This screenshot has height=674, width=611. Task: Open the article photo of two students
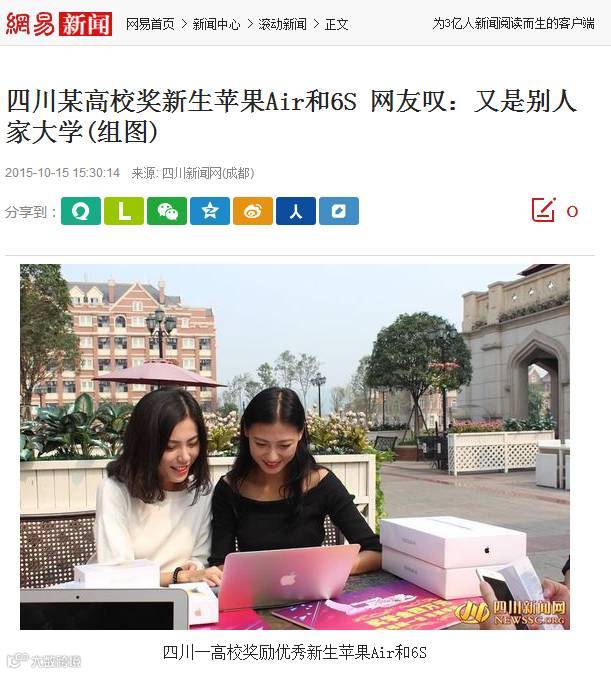coord(295,447)
